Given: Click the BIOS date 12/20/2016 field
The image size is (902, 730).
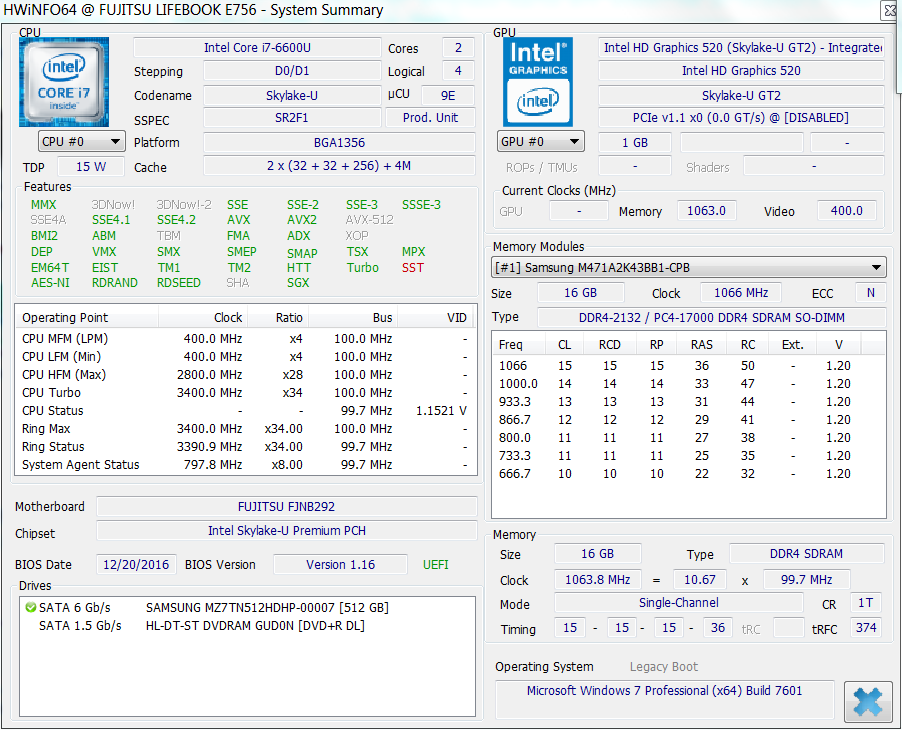Looking at the screenshot, I should coord(136,565).
